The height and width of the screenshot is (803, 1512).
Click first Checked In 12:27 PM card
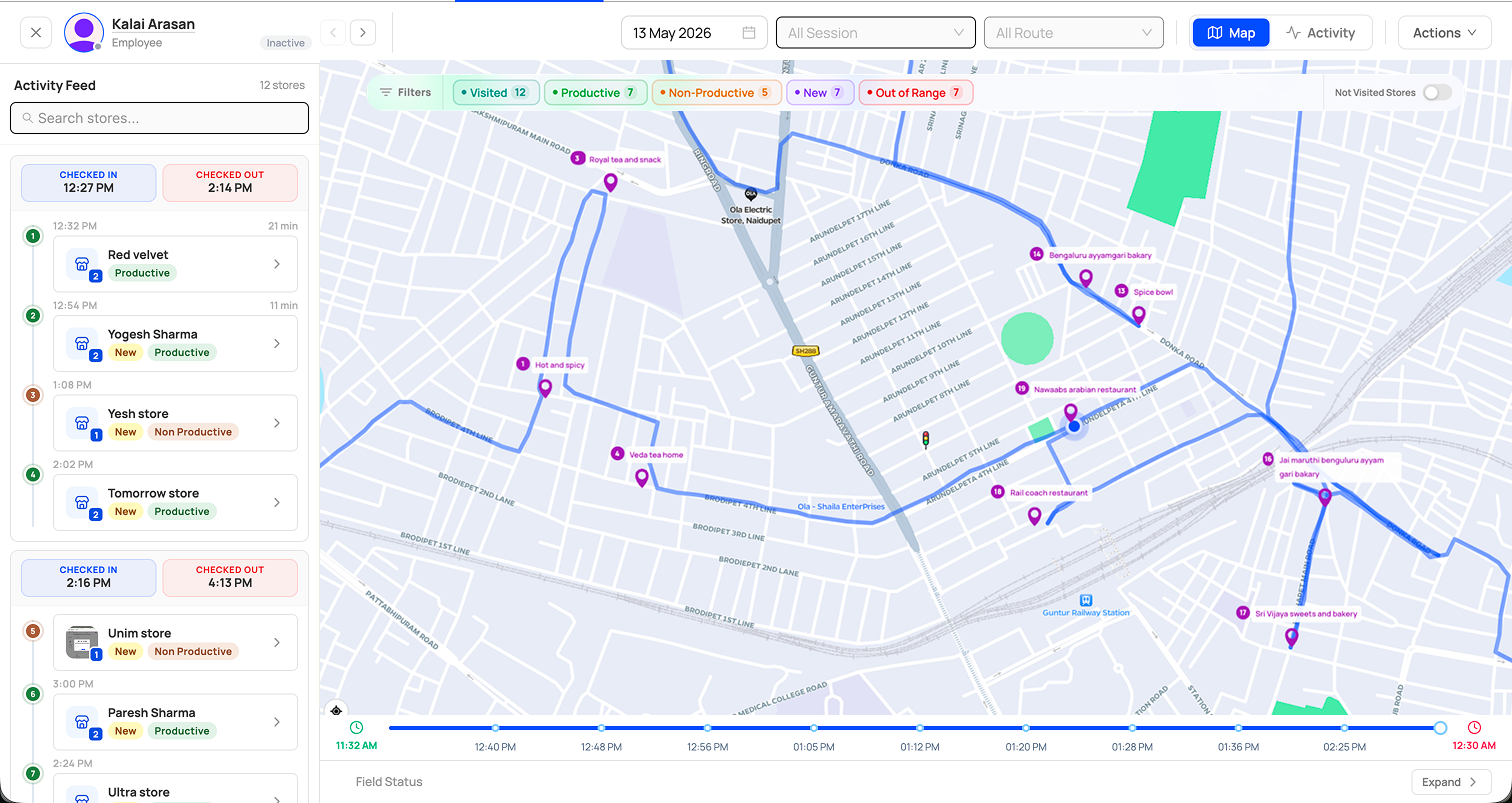[x=88, y=183]
